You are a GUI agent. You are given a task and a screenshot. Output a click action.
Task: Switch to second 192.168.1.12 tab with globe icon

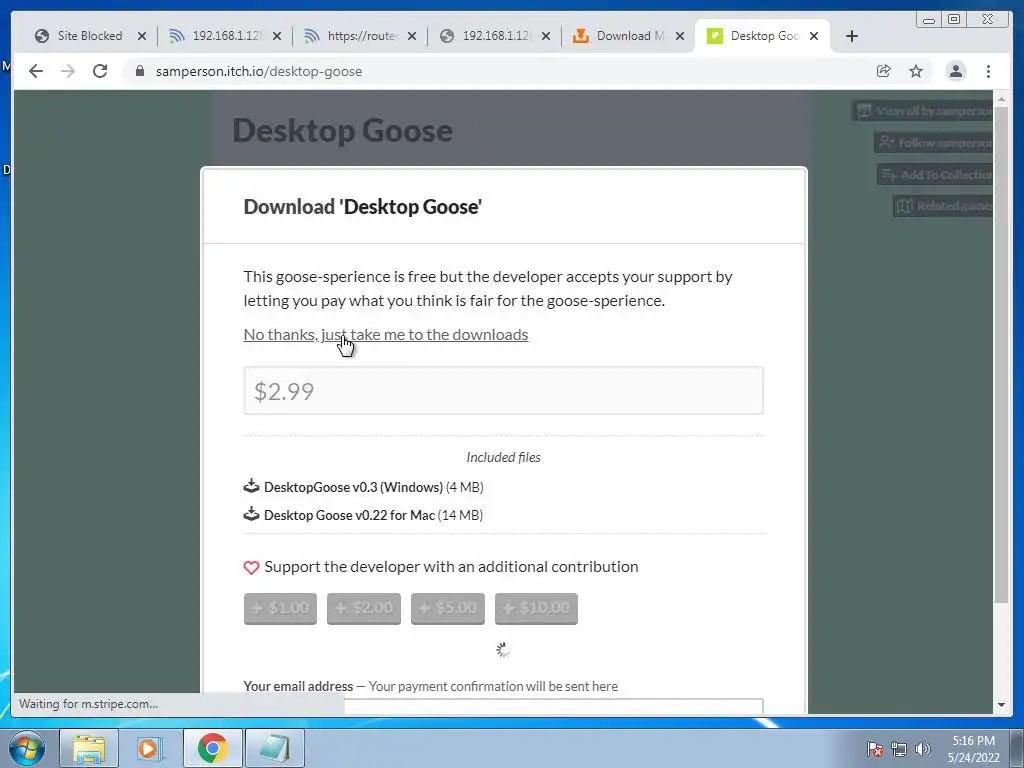pos(494,36)
